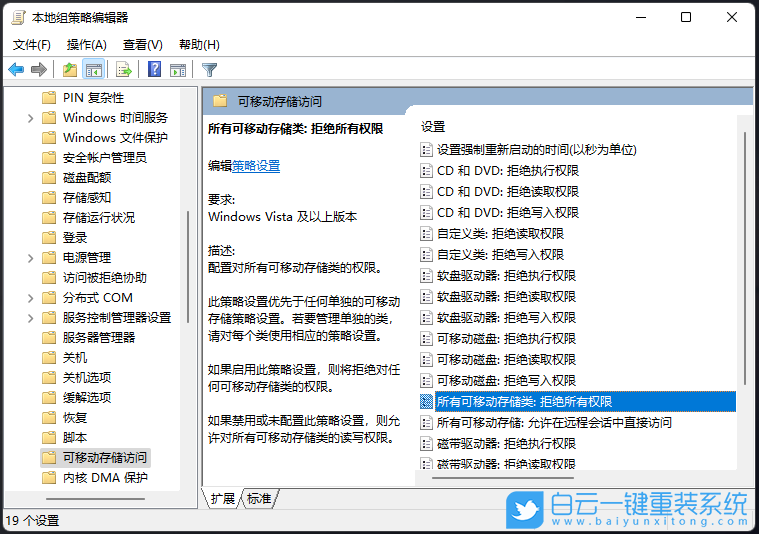Click the 设置 column header

433,127
